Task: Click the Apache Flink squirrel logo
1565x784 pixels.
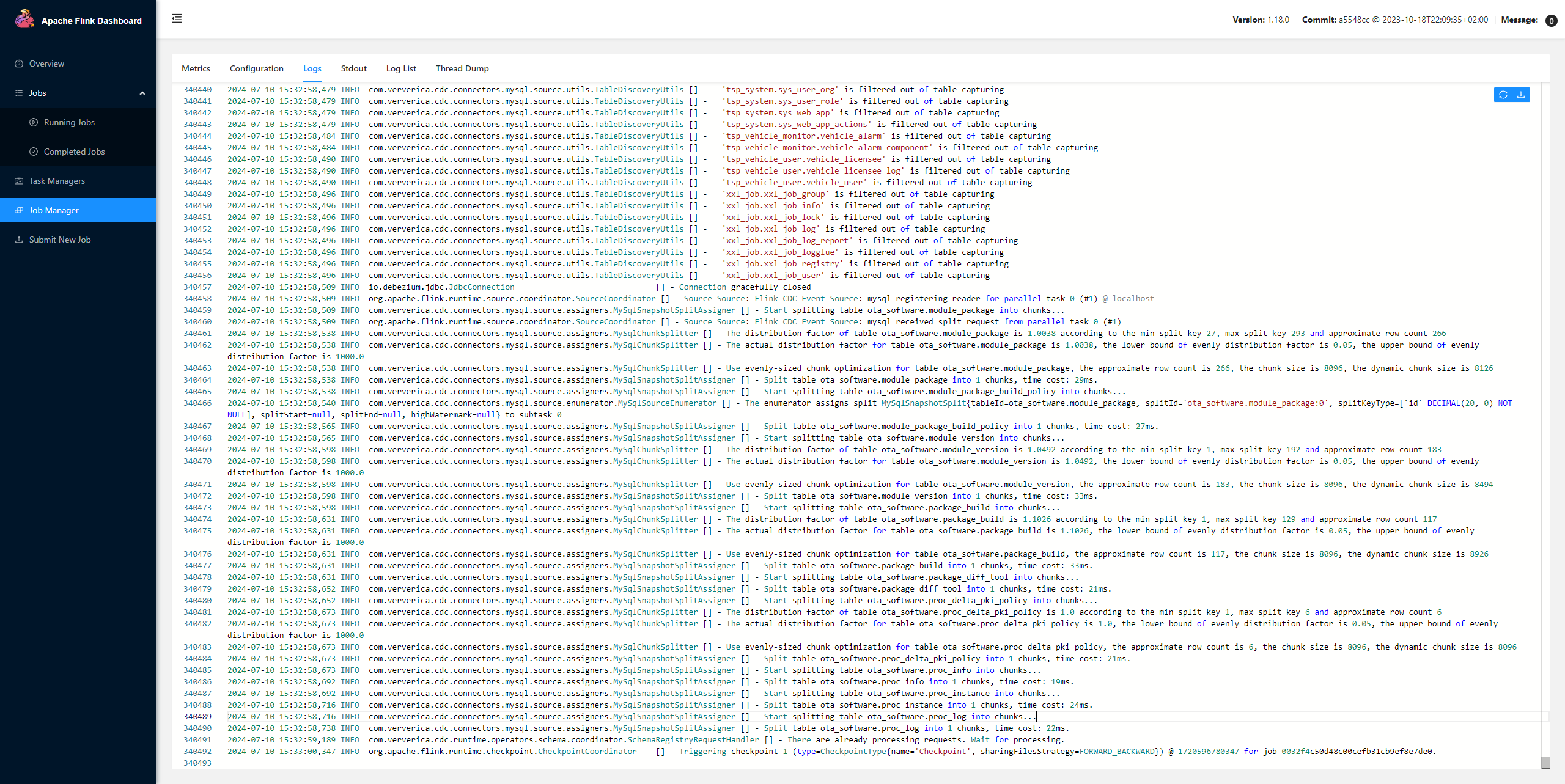Action: [24, 20]
